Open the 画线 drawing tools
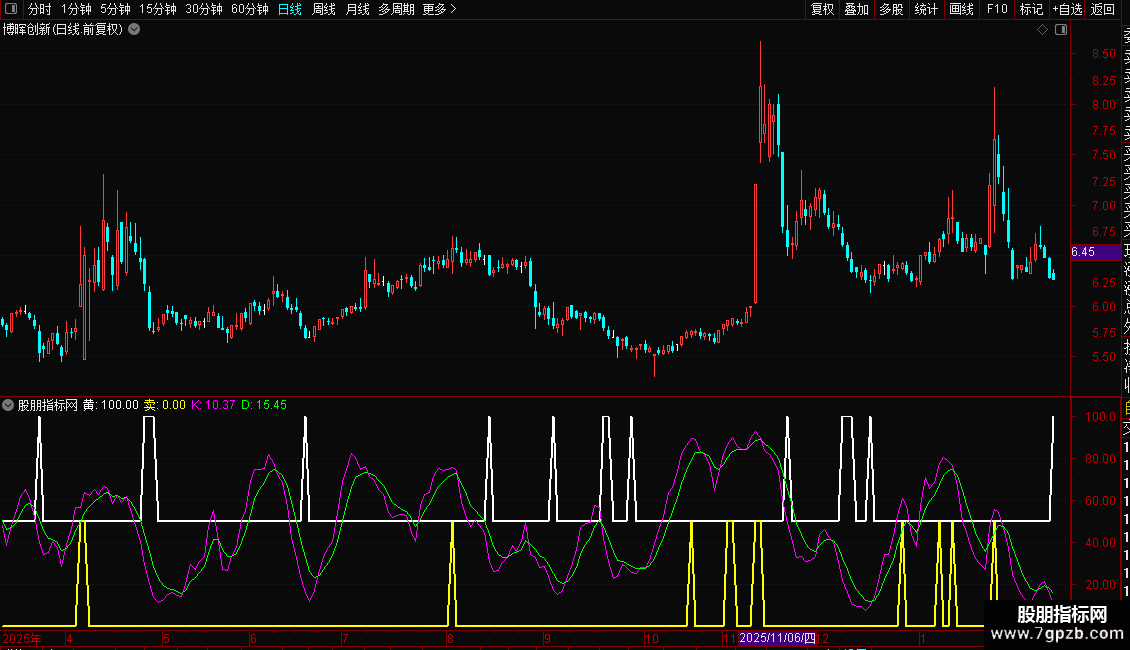This screenshot has width=1130, height=650. 961,9
